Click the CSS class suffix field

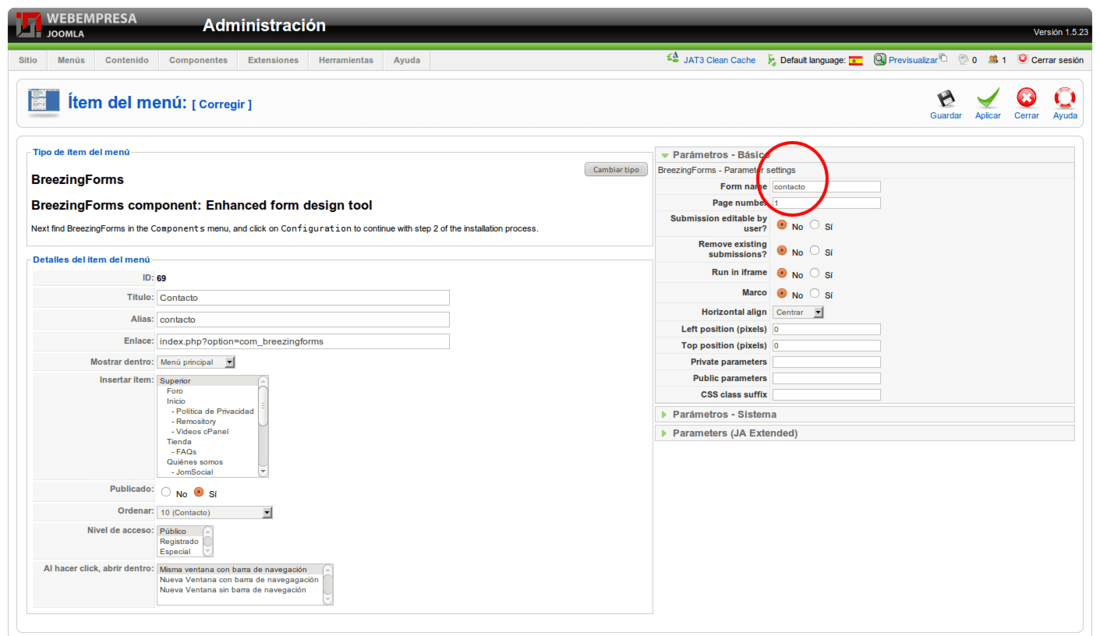click(x=826, y=395)
